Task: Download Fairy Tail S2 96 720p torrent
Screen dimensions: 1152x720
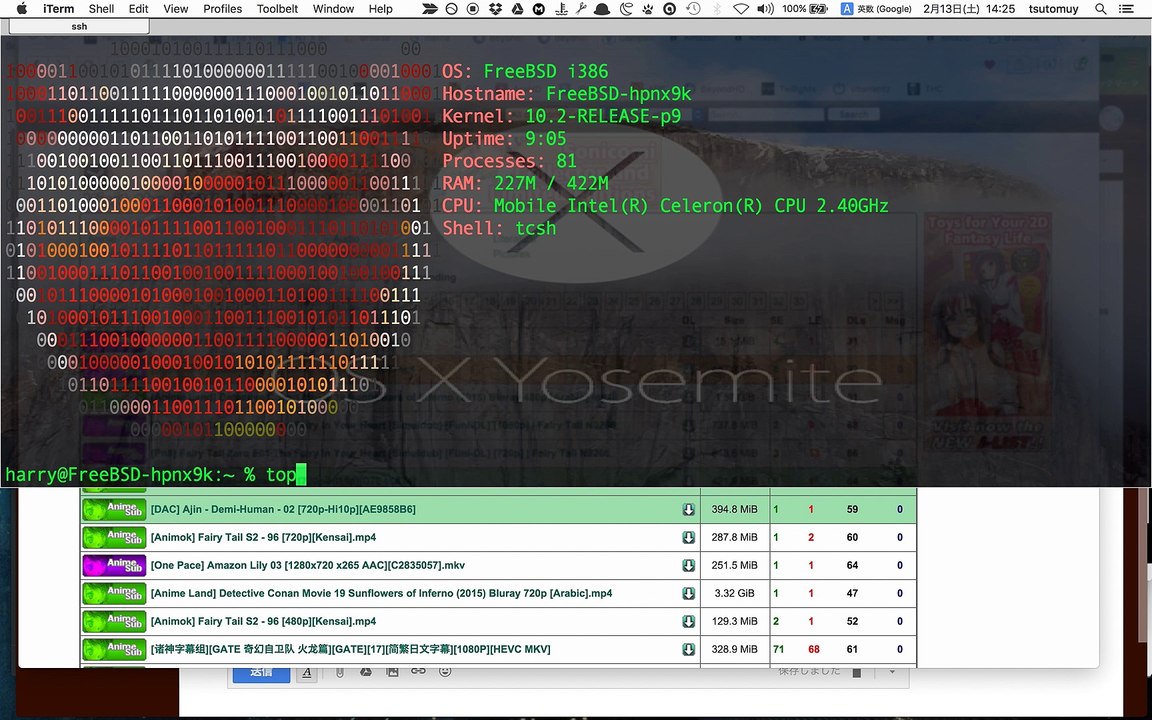Action: pyautogui.click(x=688, y=537)
